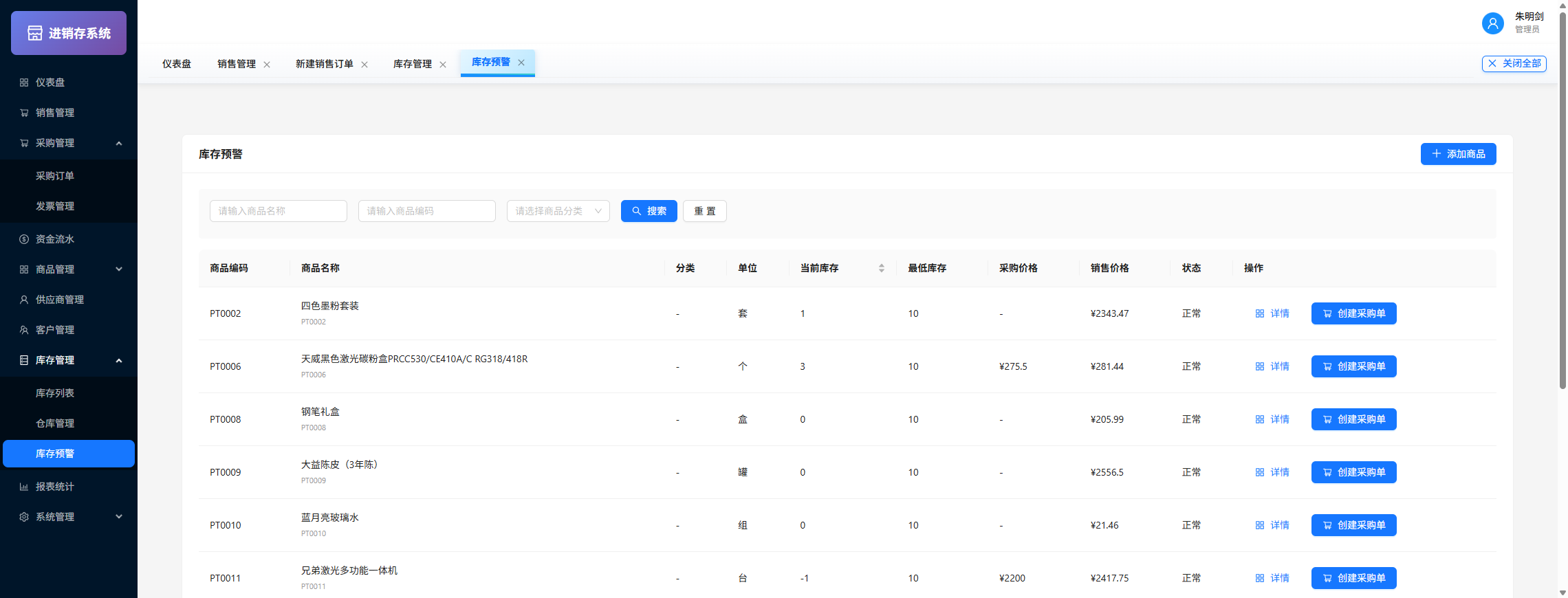The image size is (1568, 598).
Task: Collapse the 采购管理 submenu
Action: (x=119, y=143)
